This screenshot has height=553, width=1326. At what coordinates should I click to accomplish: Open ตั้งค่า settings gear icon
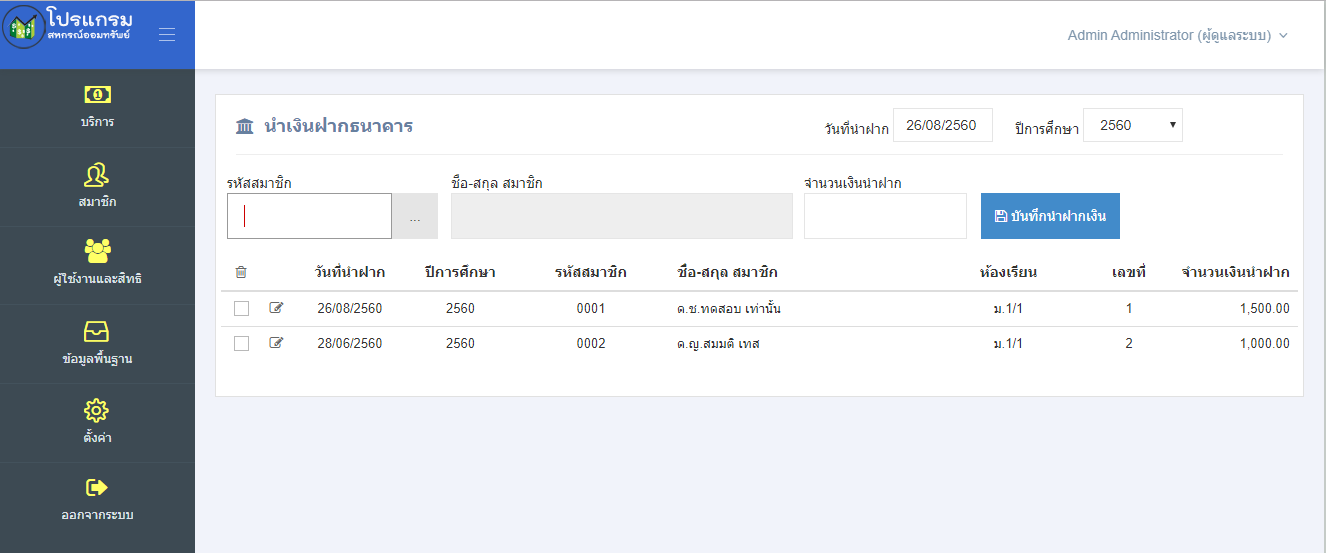click(x=97, y=410)
